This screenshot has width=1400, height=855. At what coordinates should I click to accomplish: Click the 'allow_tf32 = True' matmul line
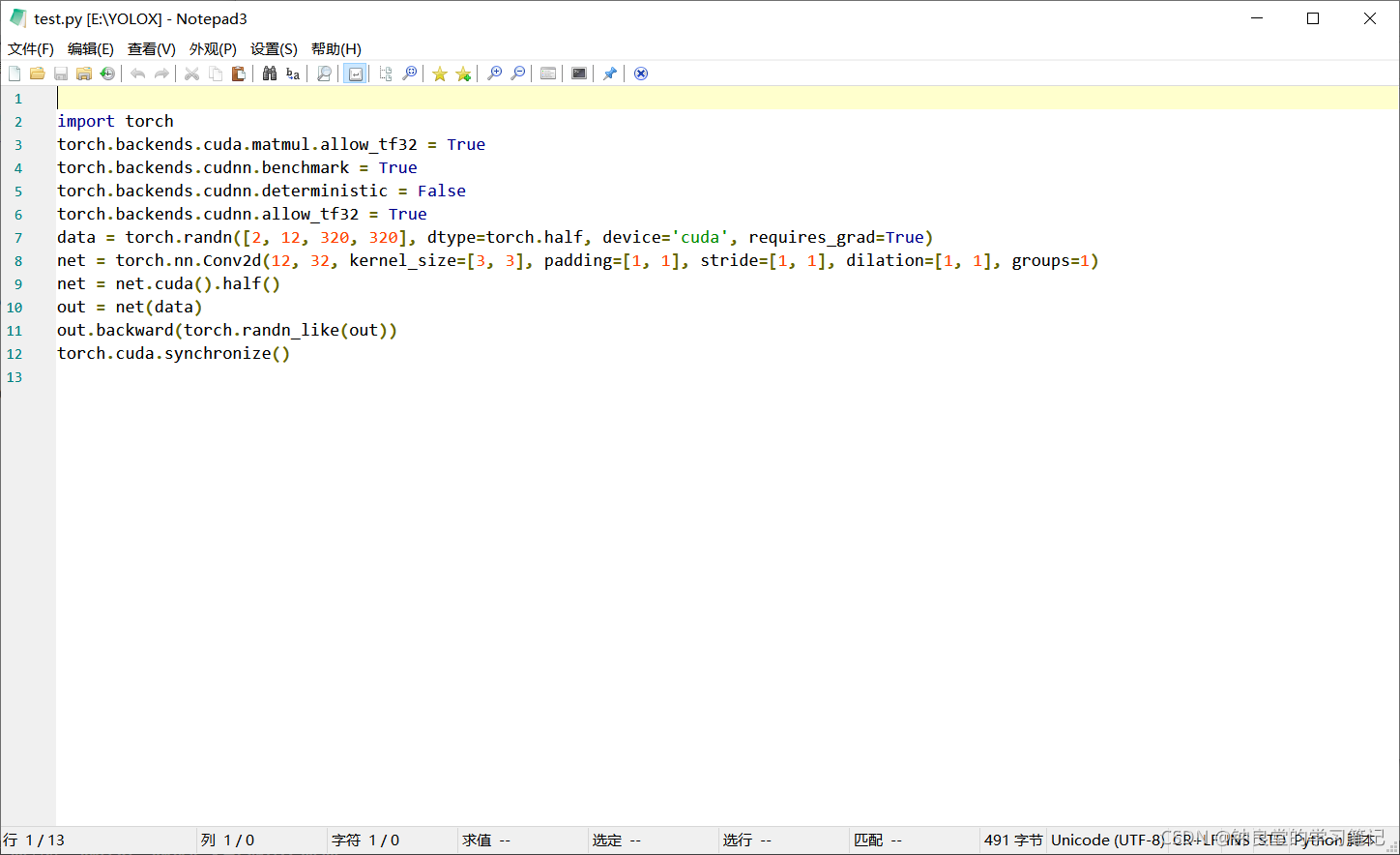271,144
